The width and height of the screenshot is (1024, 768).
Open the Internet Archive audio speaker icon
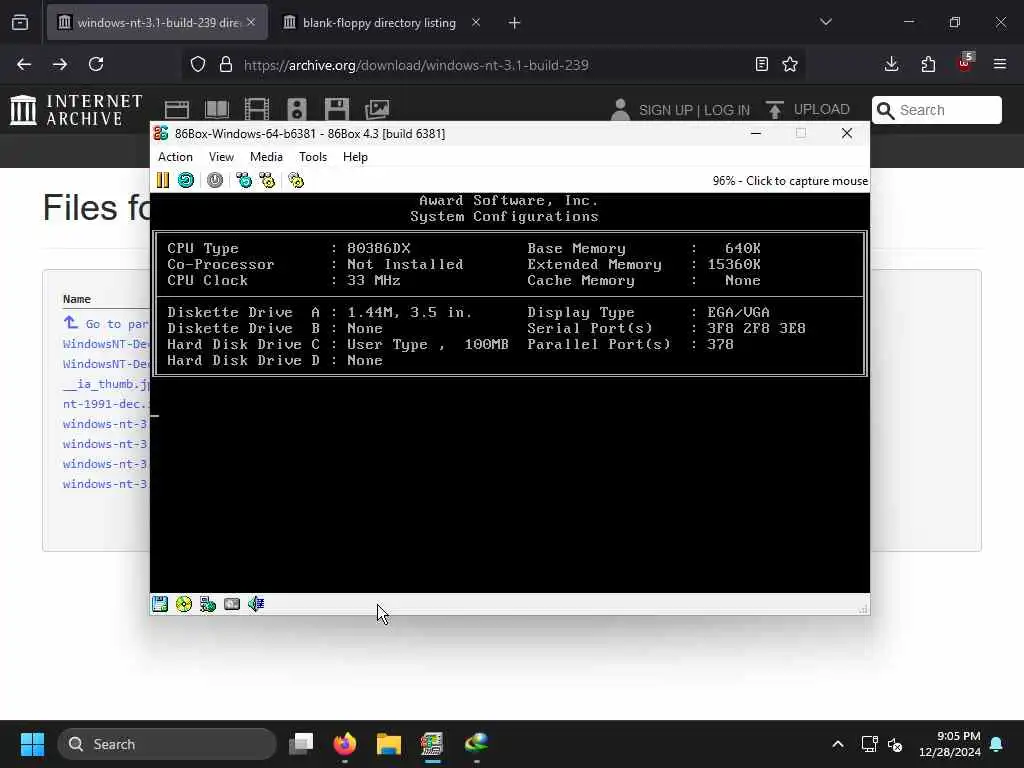pos(296,110)
